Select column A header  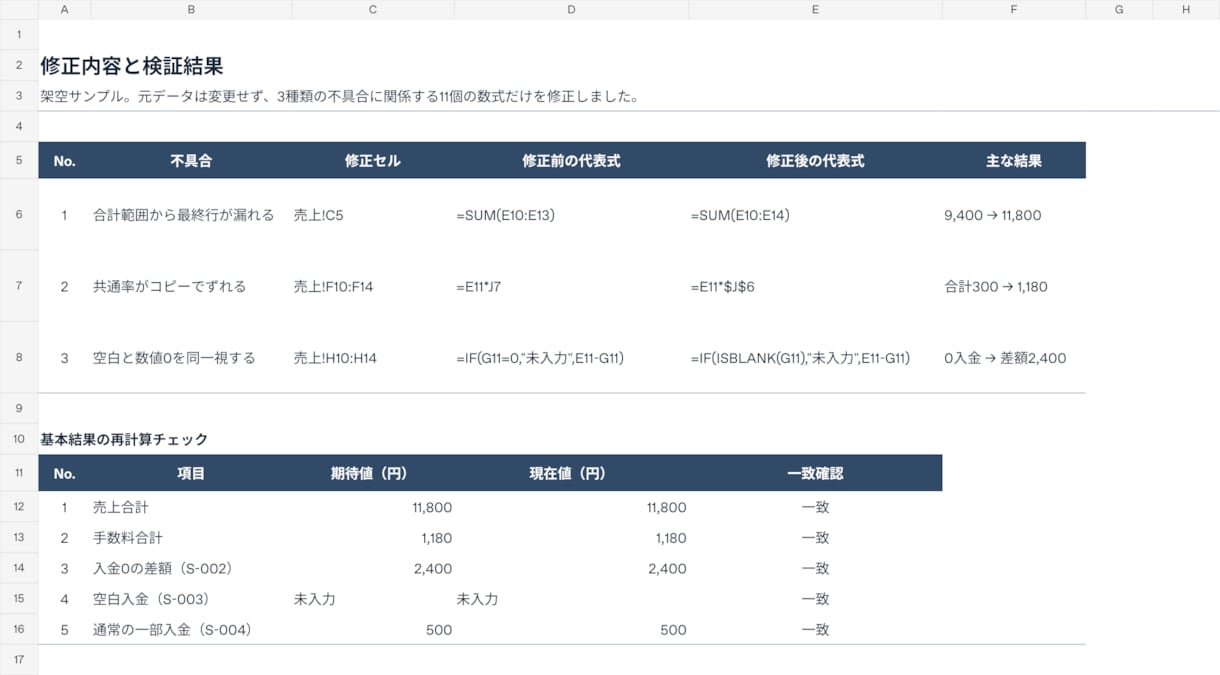(64, 9)
